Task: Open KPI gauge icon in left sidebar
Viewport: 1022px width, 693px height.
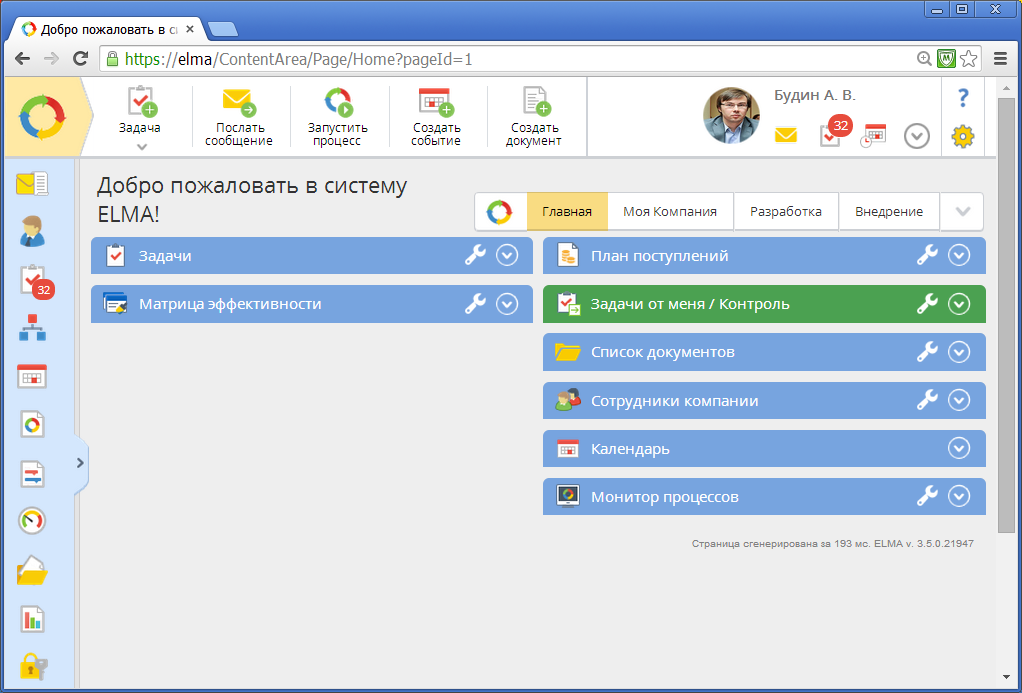Action: tap(32, 521)
